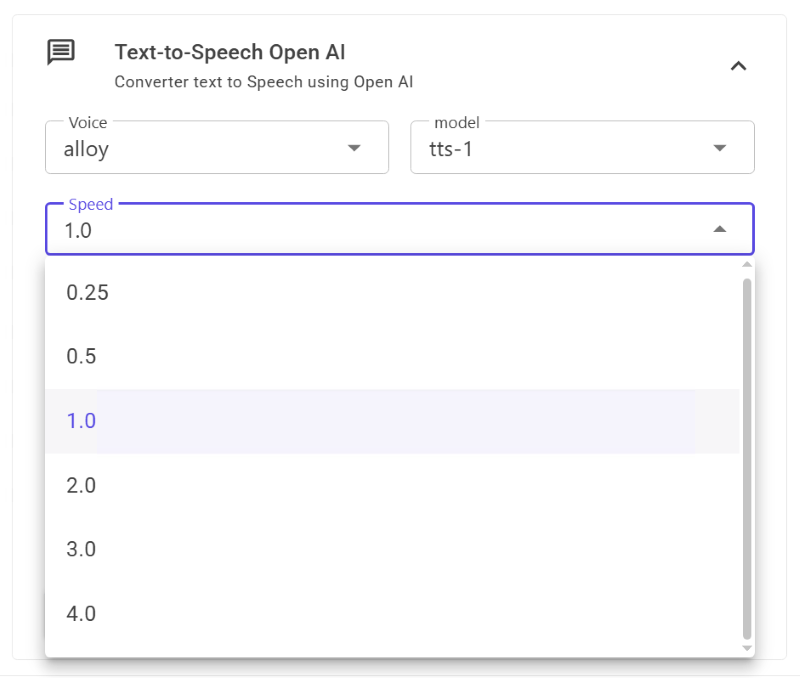Viewport: 800px width, 678px height.
Task: Choose the 0.5 speed option
Action: point(81,357)
